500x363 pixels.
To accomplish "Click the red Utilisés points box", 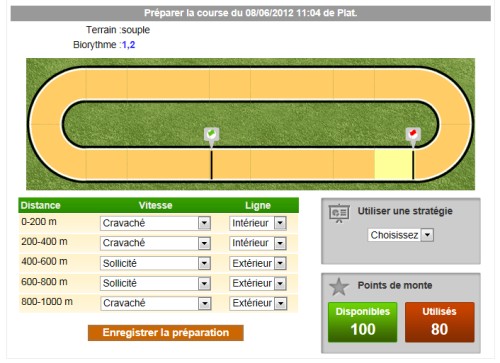I will point(439,322).
